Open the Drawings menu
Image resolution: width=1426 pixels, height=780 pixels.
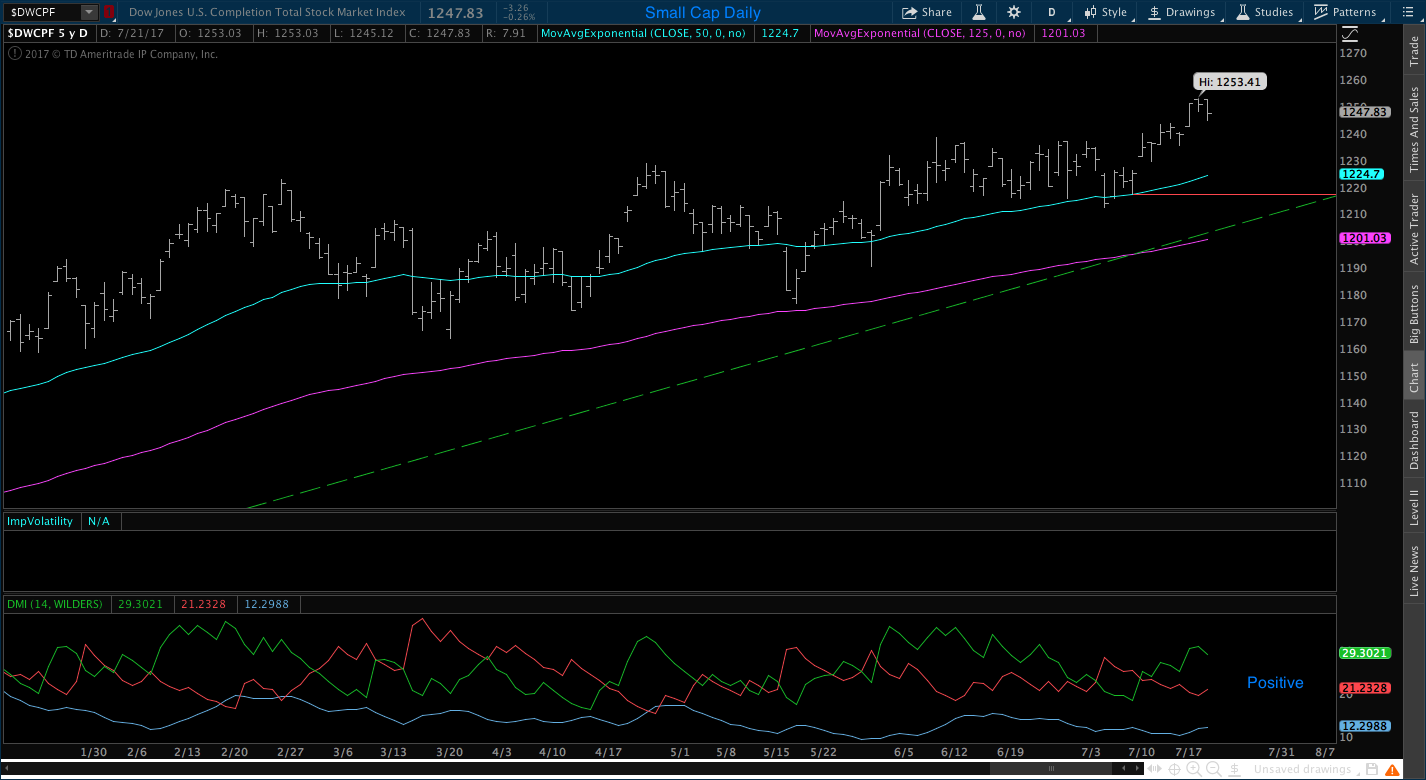pyautogui.click(x=1182, y=12)
